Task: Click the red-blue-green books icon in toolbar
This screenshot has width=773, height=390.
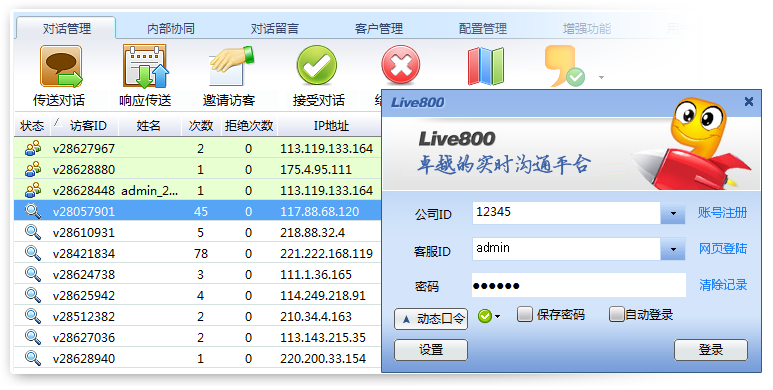Action: 486,66
